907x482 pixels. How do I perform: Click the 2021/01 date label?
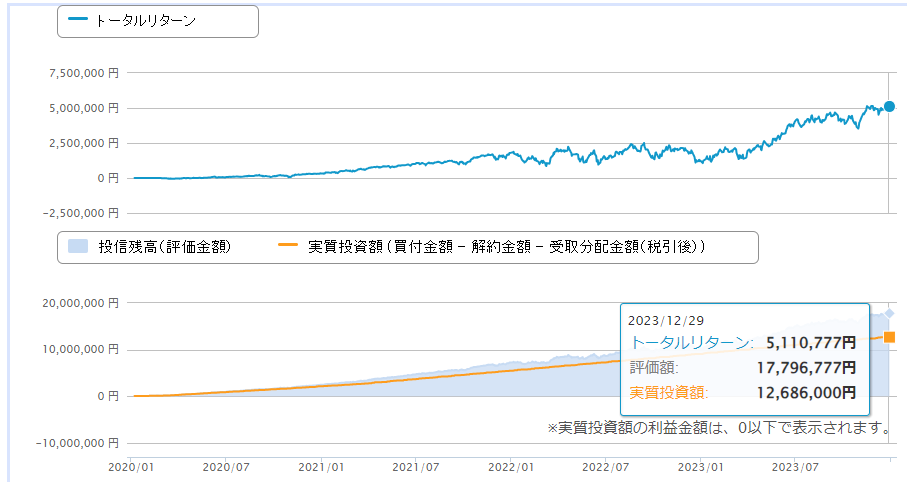tap(321, 467)
